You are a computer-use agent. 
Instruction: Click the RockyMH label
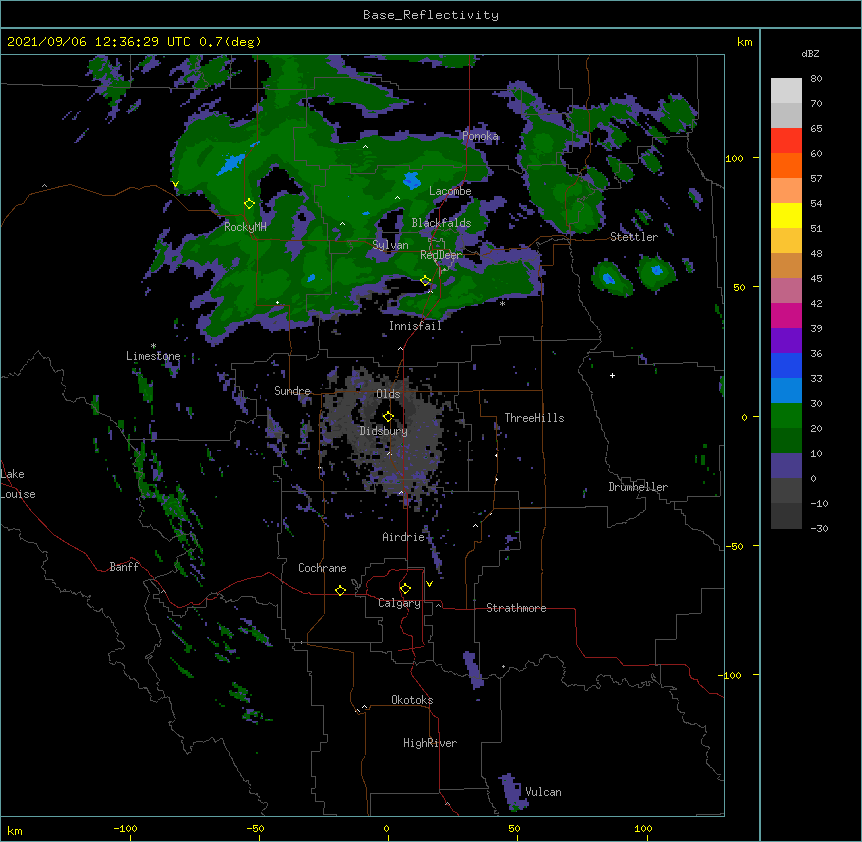click(x=245, y=227)
